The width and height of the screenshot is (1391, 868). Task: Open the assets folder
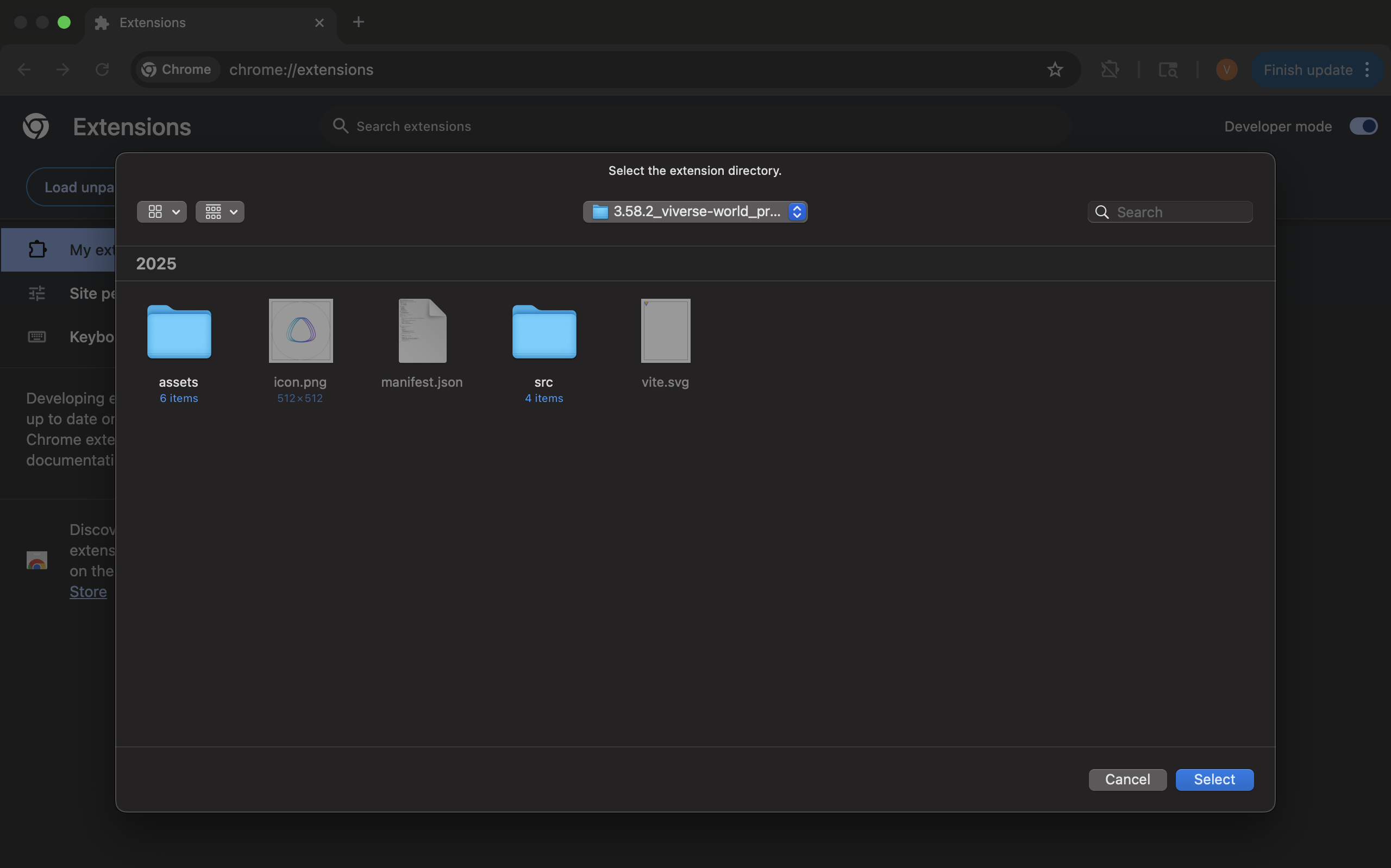pyautogui.click(x=179, y=332)
